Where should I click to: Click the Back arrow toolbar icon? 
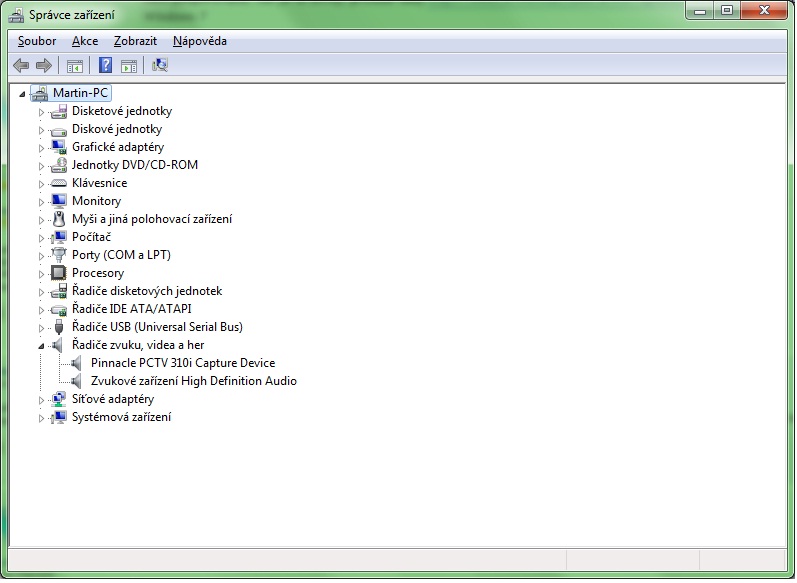[21, 66]
